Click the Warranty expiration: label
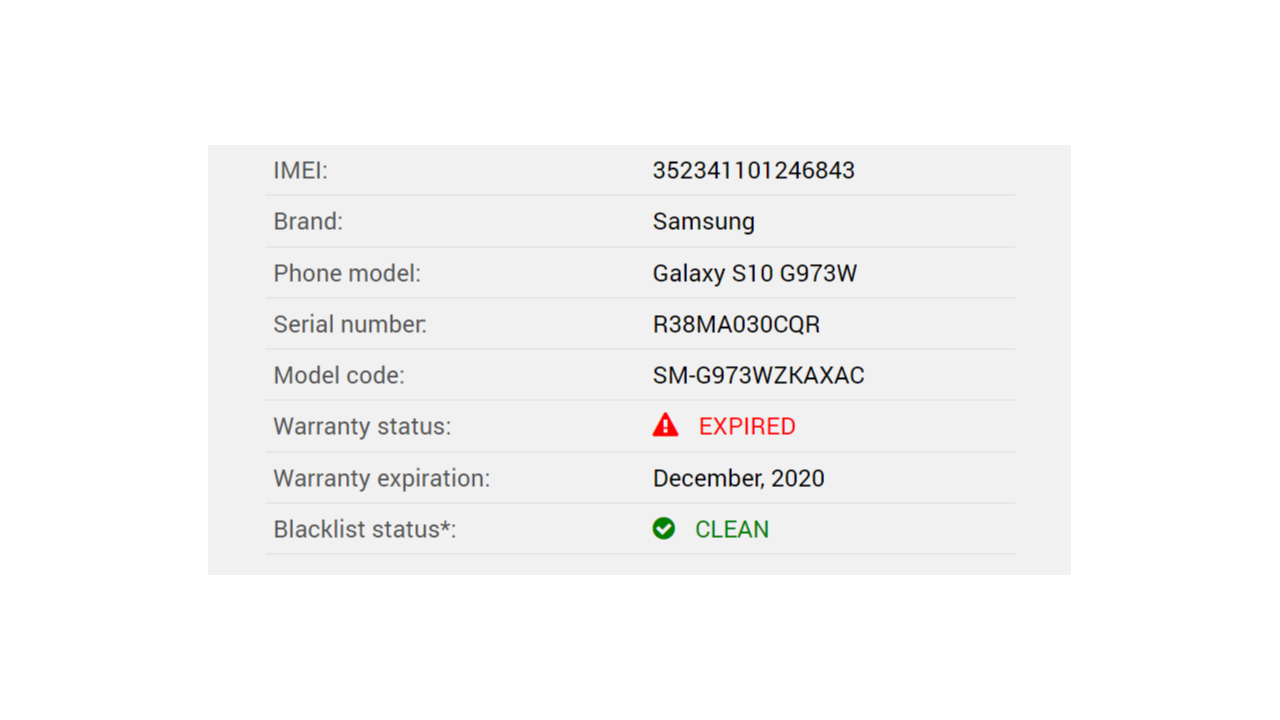Image resolution: width=1280 pixels, height=720 pixels. 382,478
